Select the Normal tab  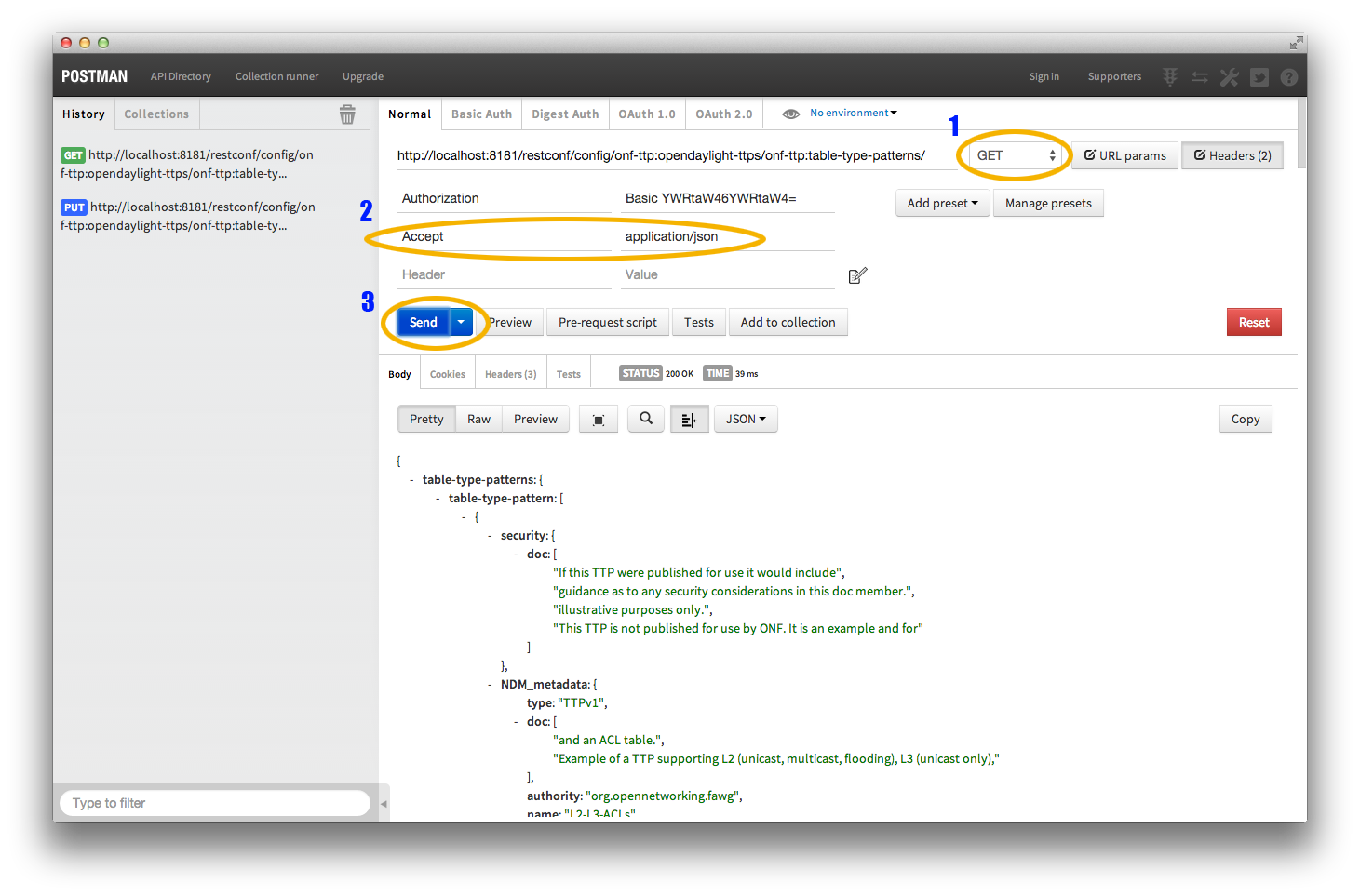410,114
